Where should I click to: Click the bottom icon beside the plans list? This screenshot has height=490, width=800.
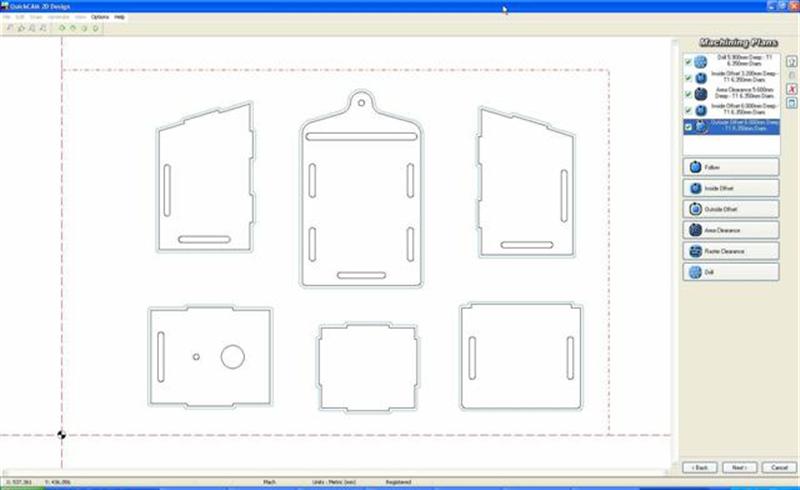[x=791, y=103]
